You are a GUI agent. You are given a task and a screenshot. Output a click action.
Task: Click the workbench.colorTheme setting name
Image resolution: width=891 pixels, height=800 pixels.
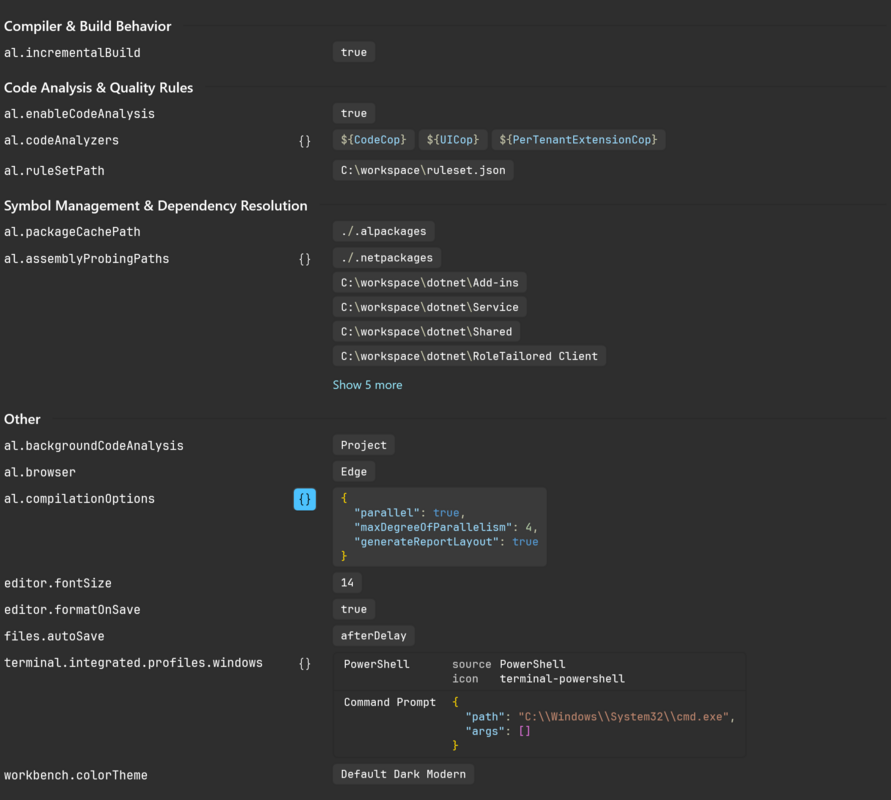tap(76, 776)
